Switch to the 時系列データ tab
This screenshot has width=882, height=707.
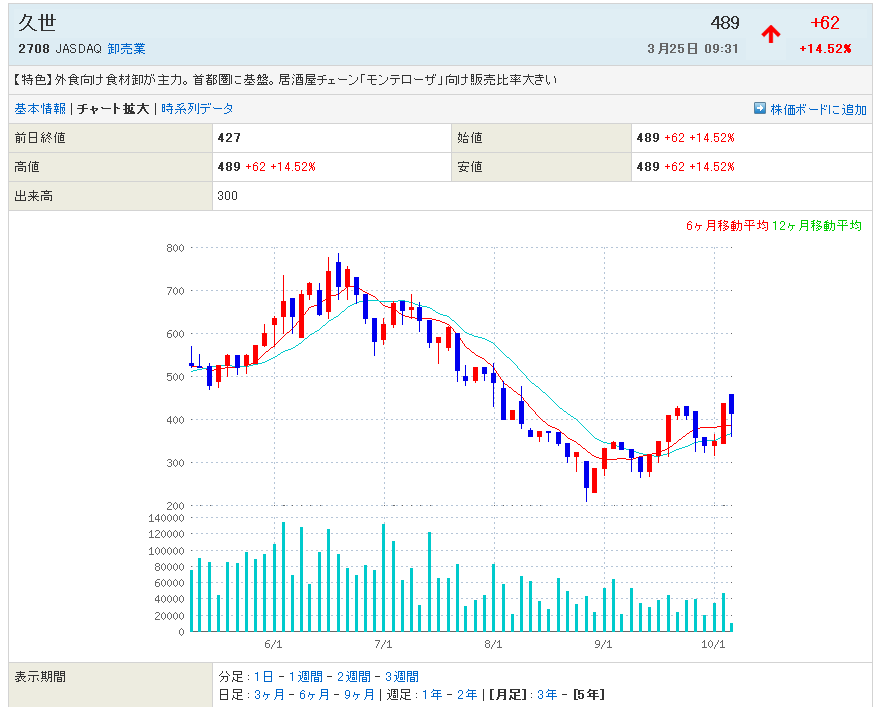point(197,109)
